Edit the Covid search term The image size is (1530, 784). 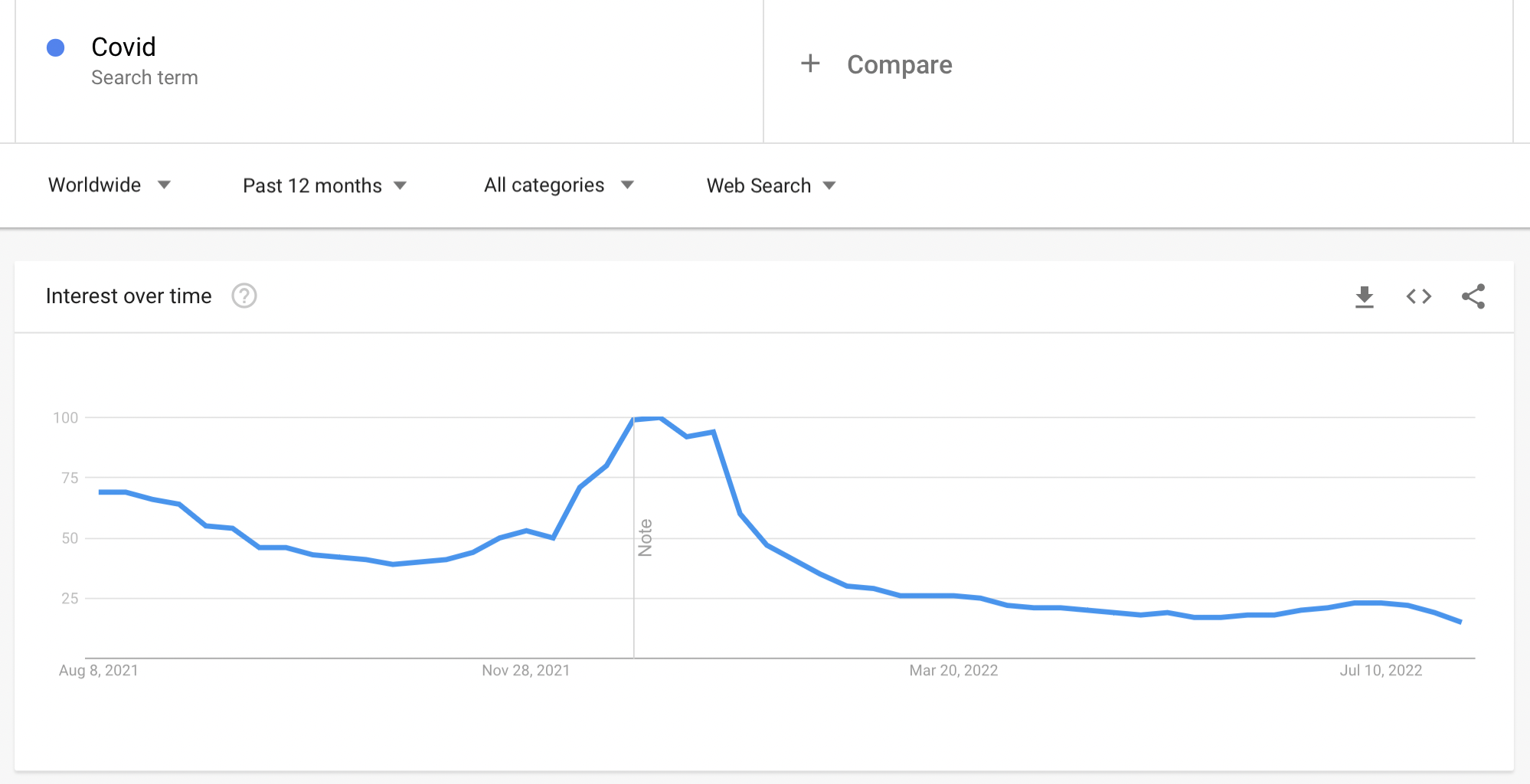123,47
